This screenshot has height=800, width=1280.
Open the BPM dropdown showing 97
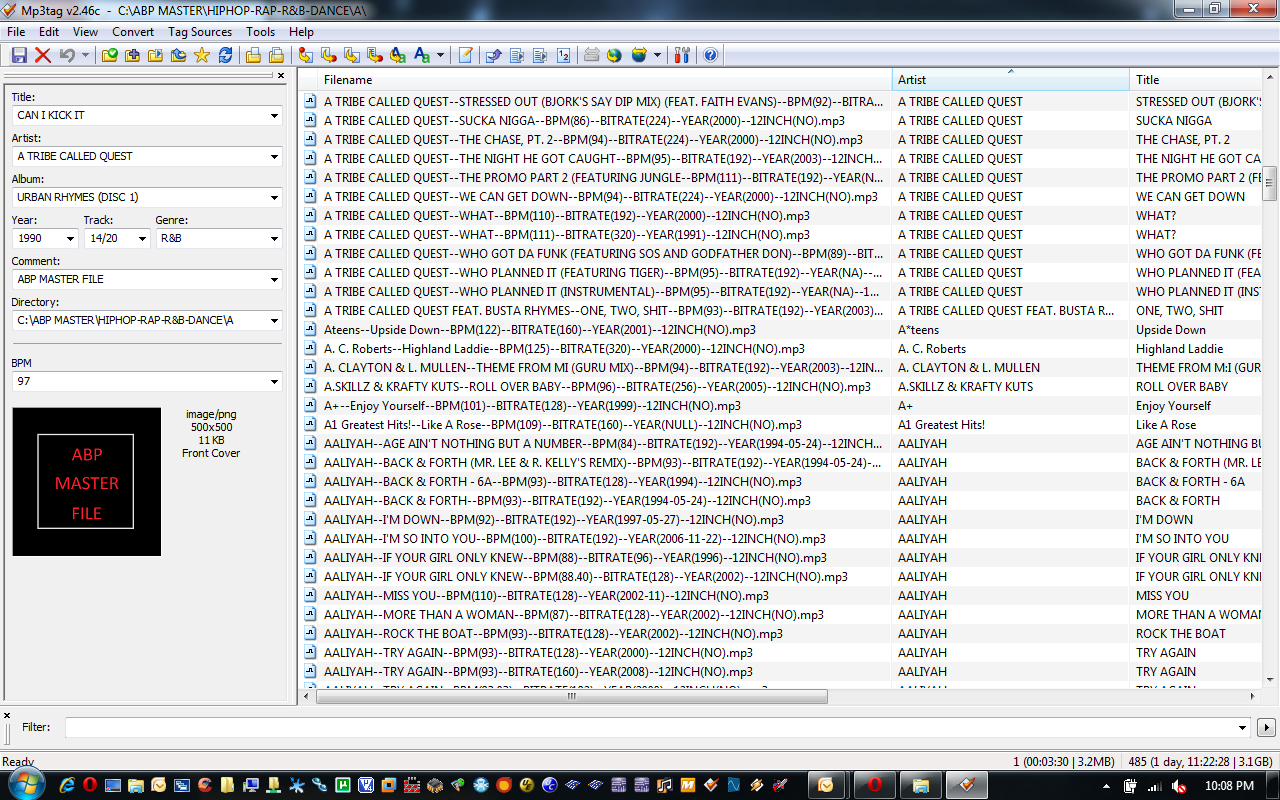pyautogui.click(x=274, y=383)
